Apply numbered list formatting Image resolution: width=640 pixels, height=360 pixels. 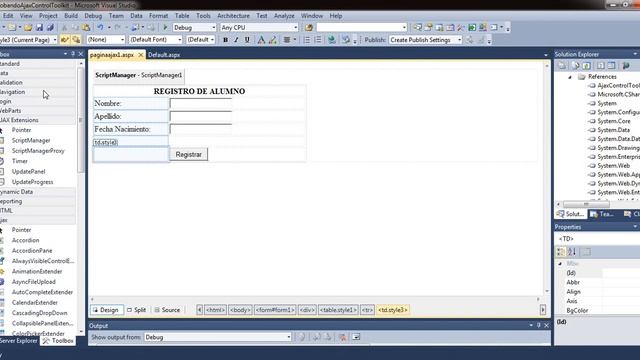point(318,40)
